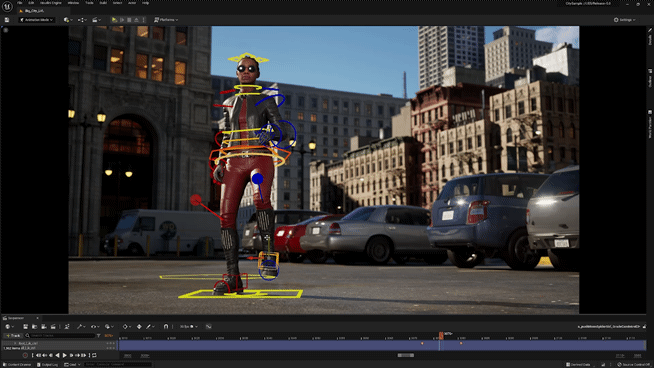Open the play options three-dot menu

click(143, 20)
